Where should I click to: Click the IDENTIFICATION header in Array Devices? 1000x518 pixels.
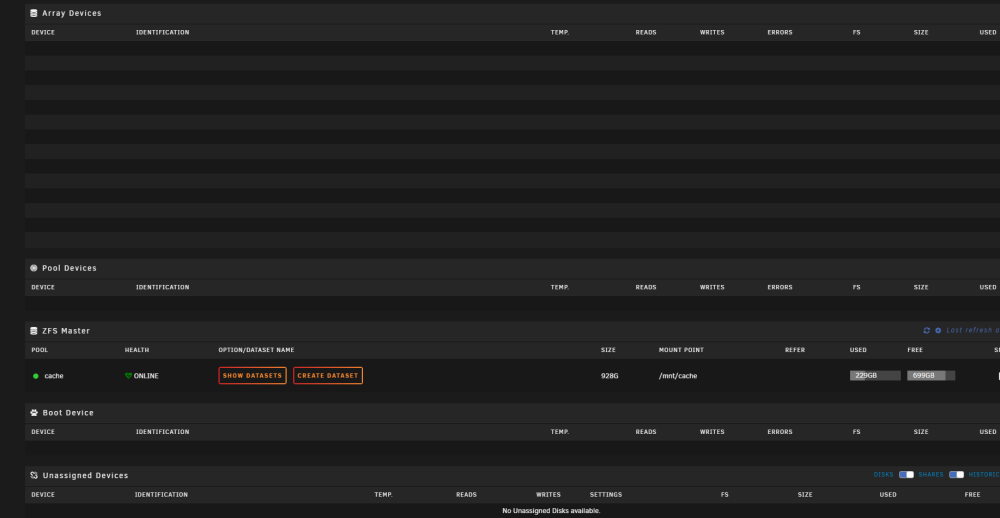click(x=163, y=33)
